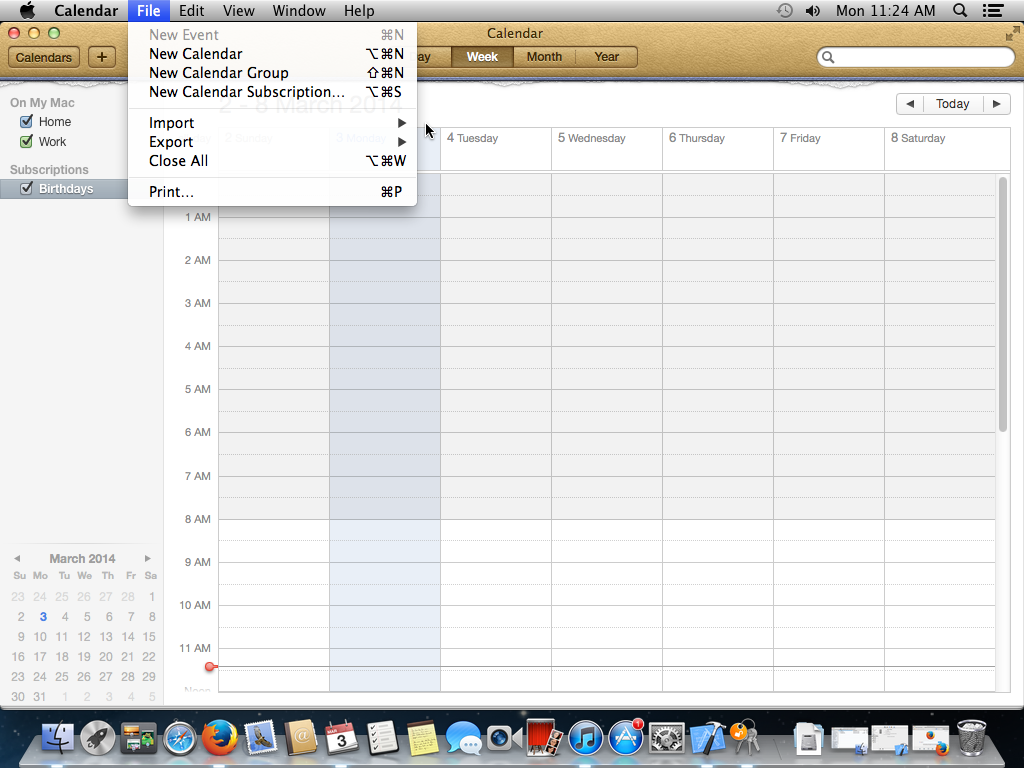The width and height of the screenshot is (1024, 768).
Task: Select Print… from File menu
Action: pos(272,191)
